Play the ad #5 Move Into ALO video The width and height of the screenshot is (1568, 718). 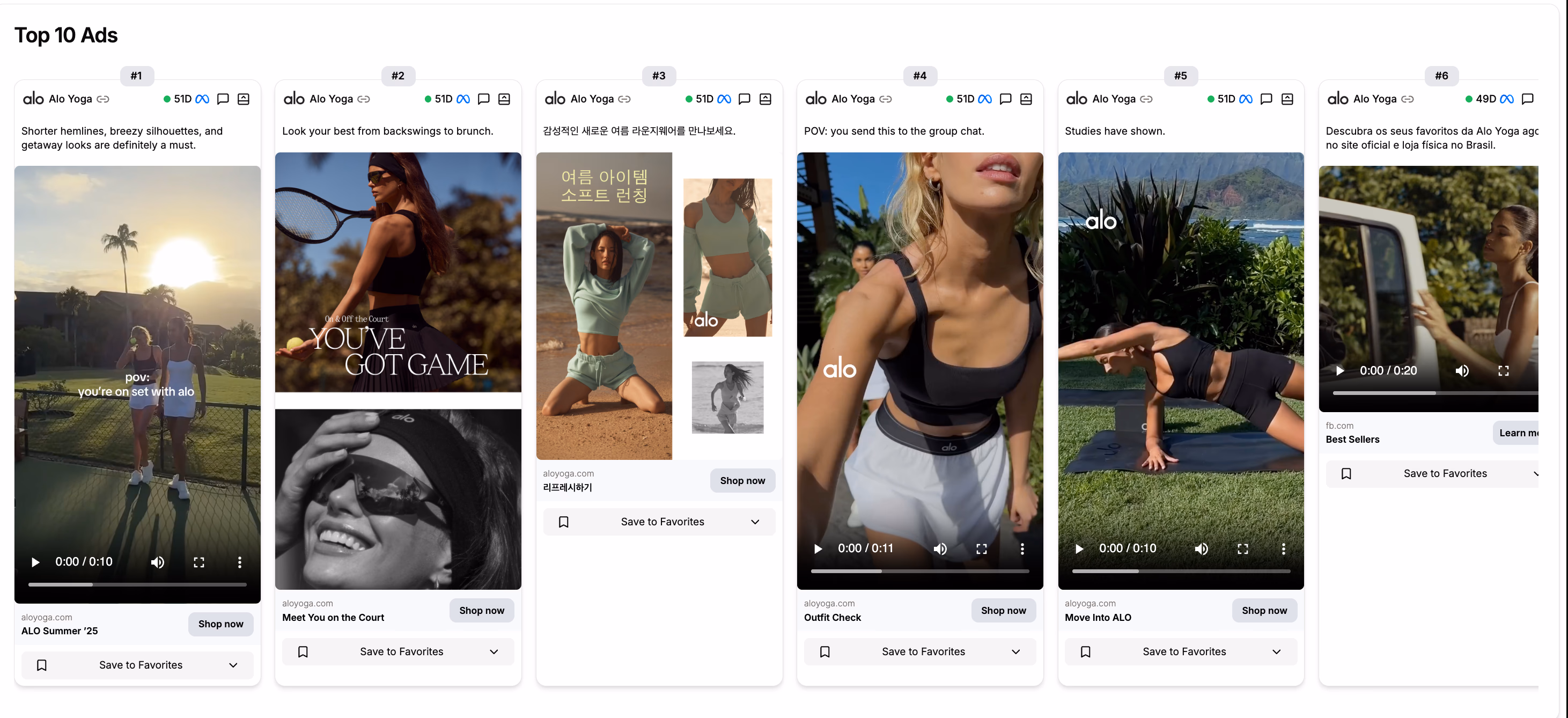[1079, 549]
